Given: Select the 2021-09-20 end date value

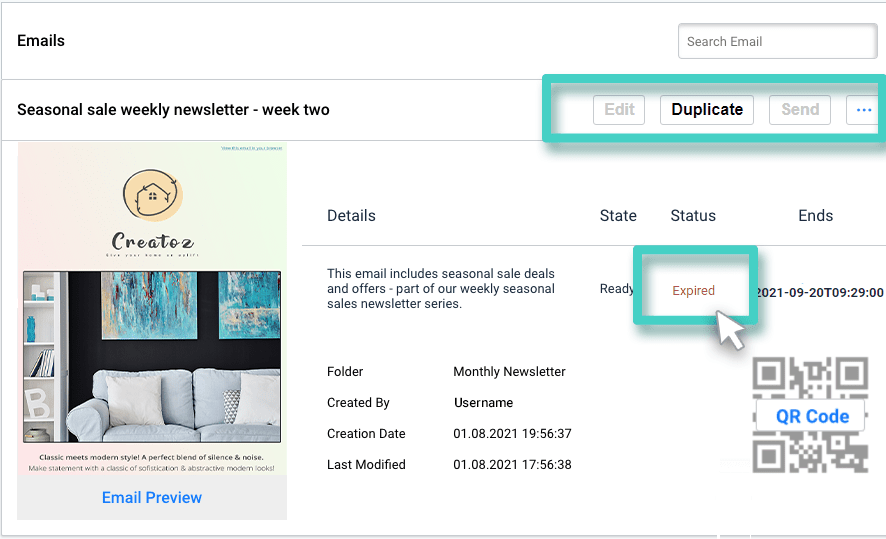Looking at the screenshot, I should (820, 293).
